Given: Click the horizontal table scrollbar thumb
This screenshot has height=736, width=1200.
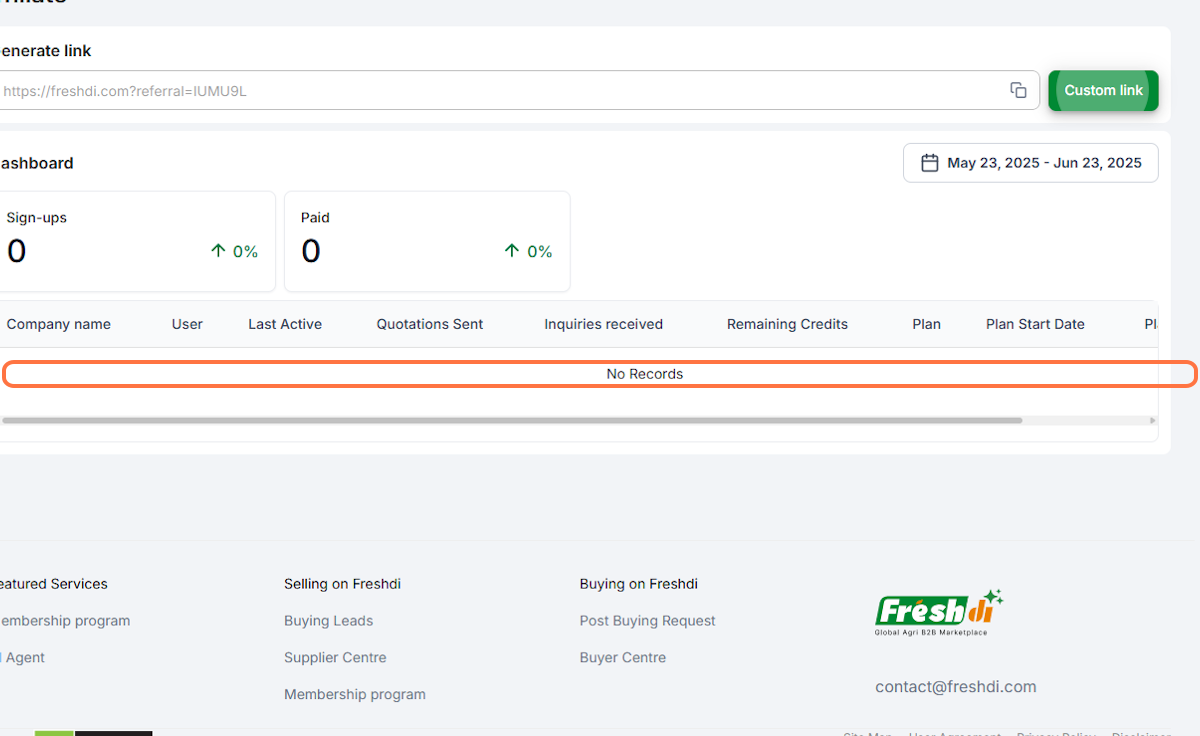Looking at the screenshot, I should (510, 421).
